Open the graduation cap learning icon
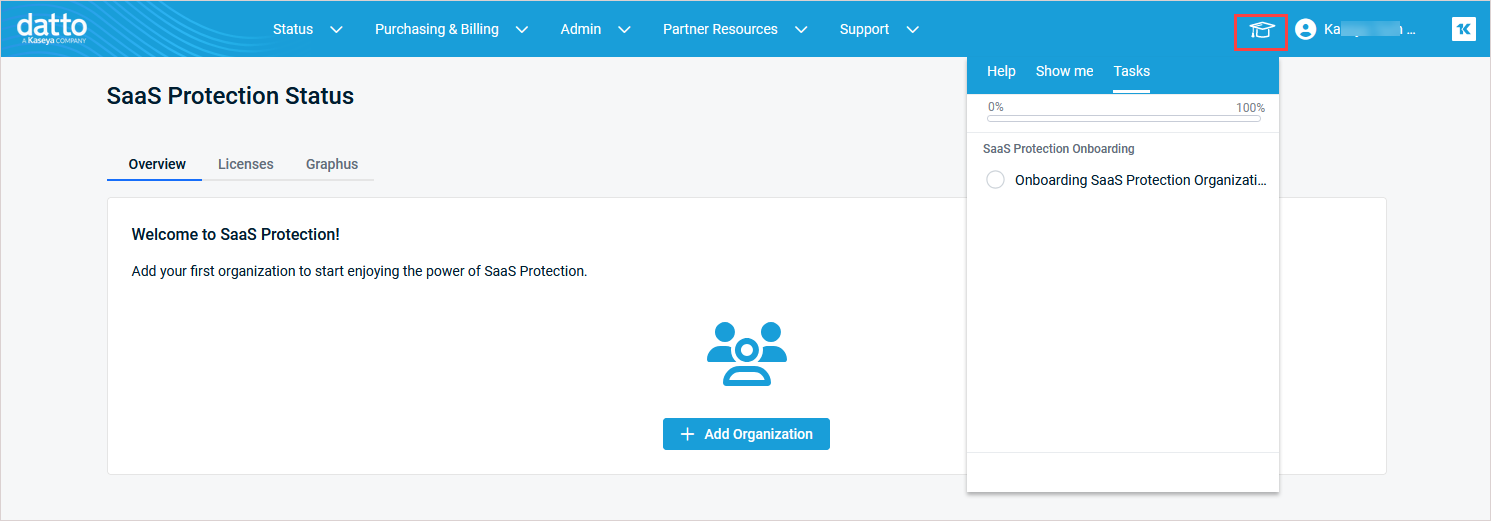The image size is (1491, 521). (x=1260, y=30)
